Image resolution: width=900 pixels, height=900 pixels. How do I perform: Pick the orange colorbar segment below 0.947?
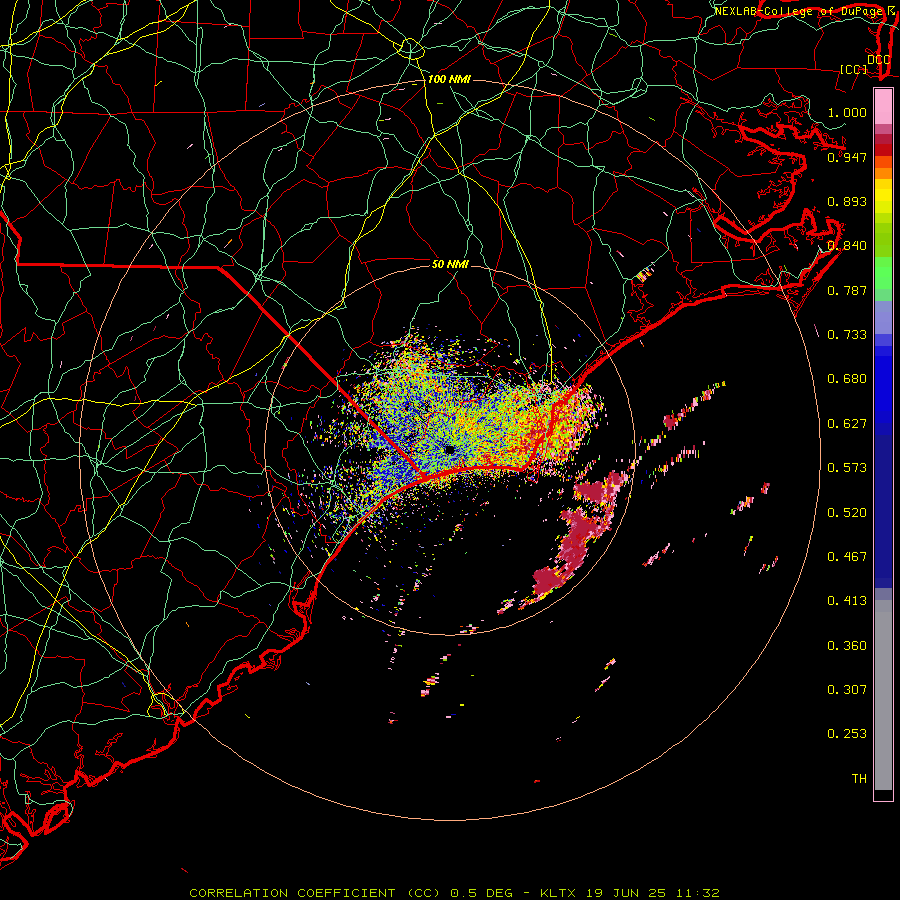tap(883, 173)
